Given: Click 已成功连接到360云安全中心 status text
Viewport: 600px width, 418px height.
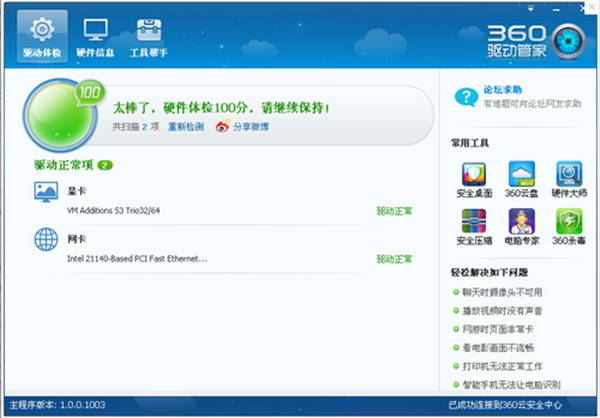Looking at the screenshot, I should [x=505, y=405].
